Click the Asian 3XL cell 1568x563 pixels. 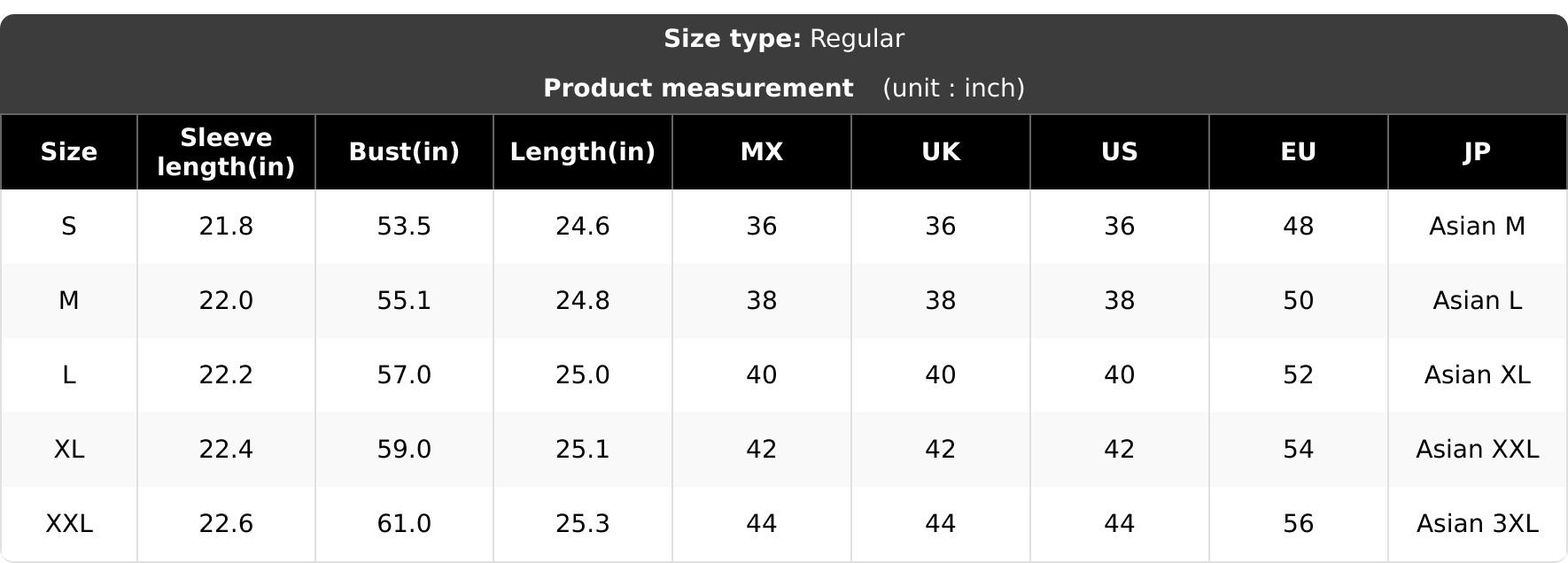pos(1478,524)
